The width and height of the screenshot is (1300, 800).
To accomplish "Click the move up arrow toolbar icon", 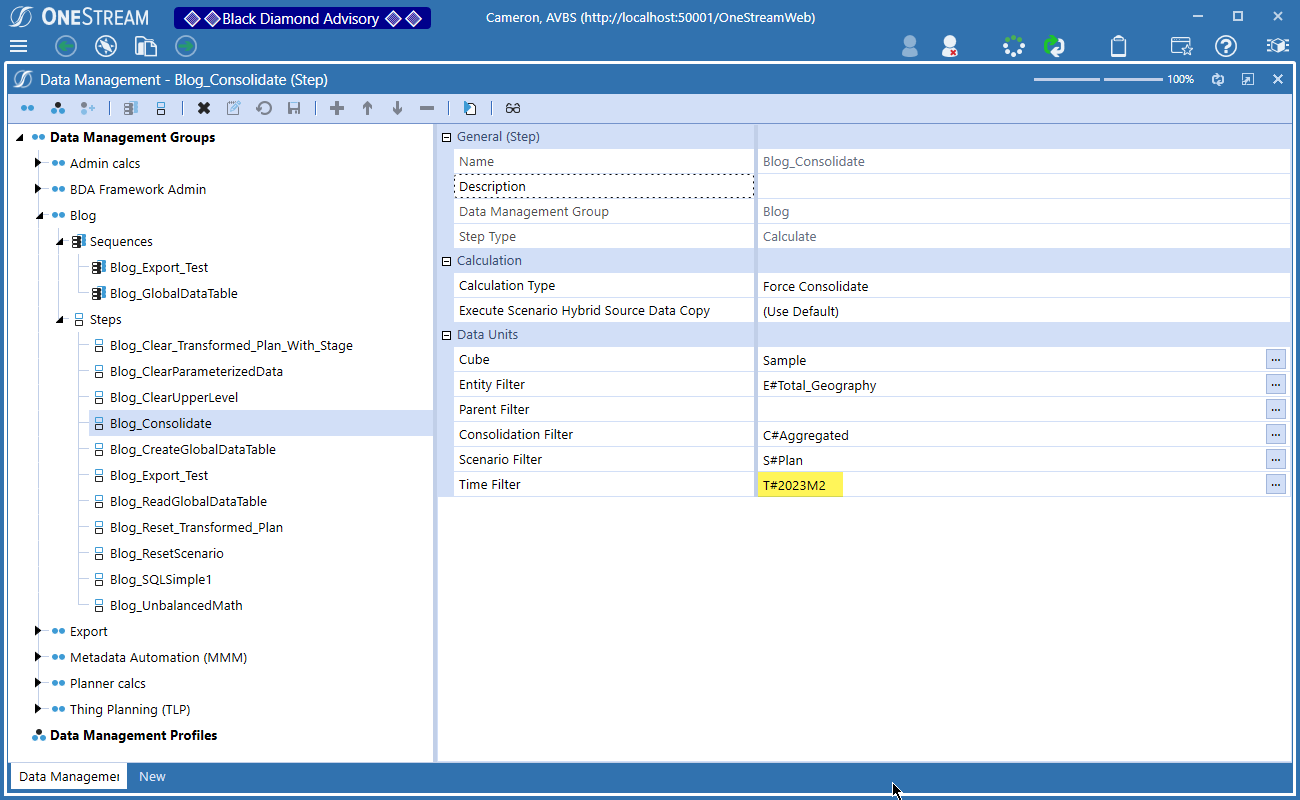I will pos(367,108).
